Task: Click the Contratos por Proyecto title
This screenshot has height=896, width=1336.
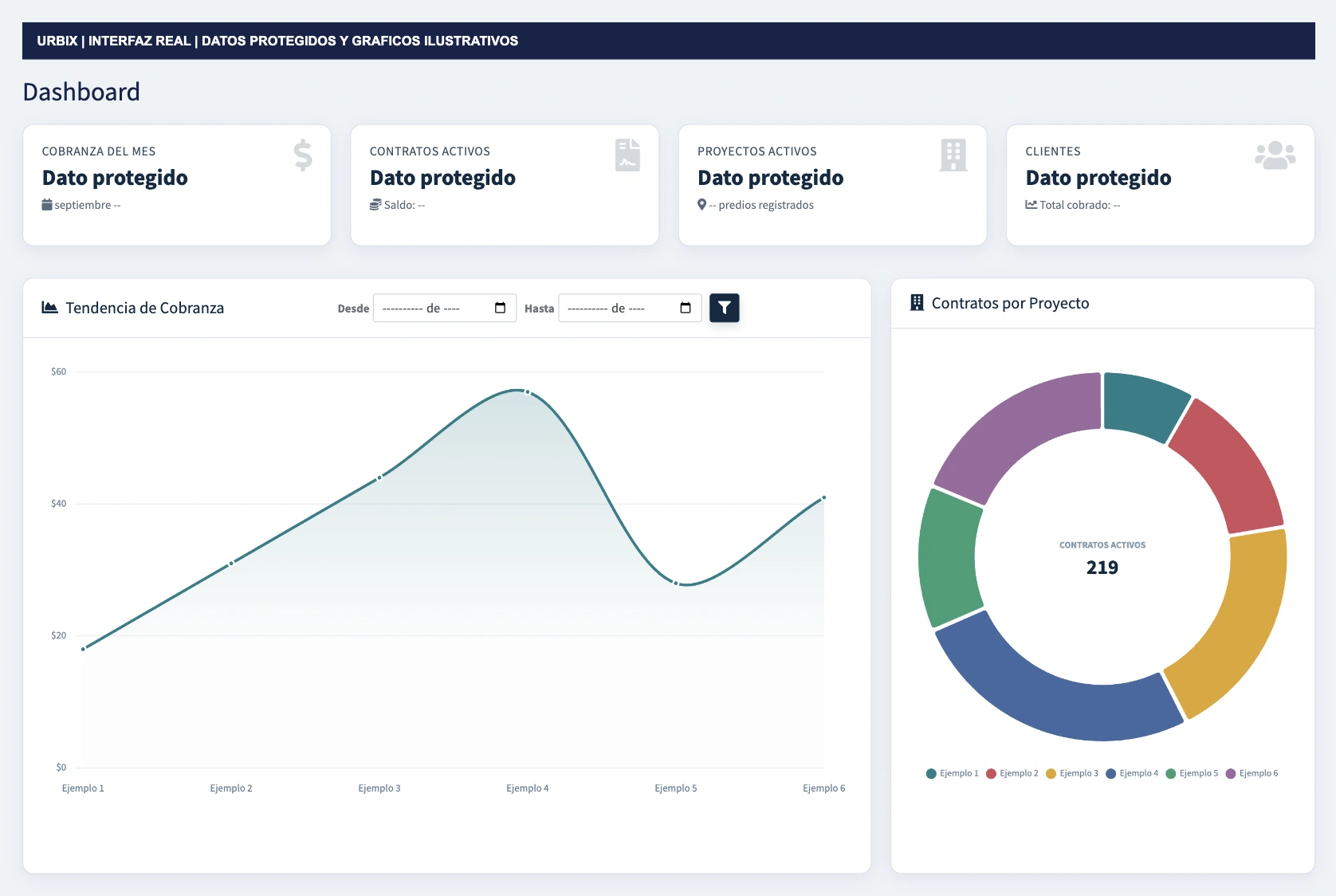Action: coord(1010,303)
